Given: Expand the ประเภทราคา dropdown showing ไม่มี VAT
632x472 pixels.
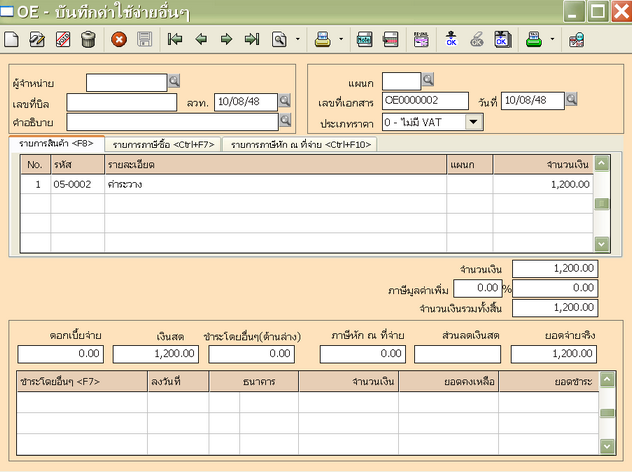Looking at the screenshot, I should 474,121.
